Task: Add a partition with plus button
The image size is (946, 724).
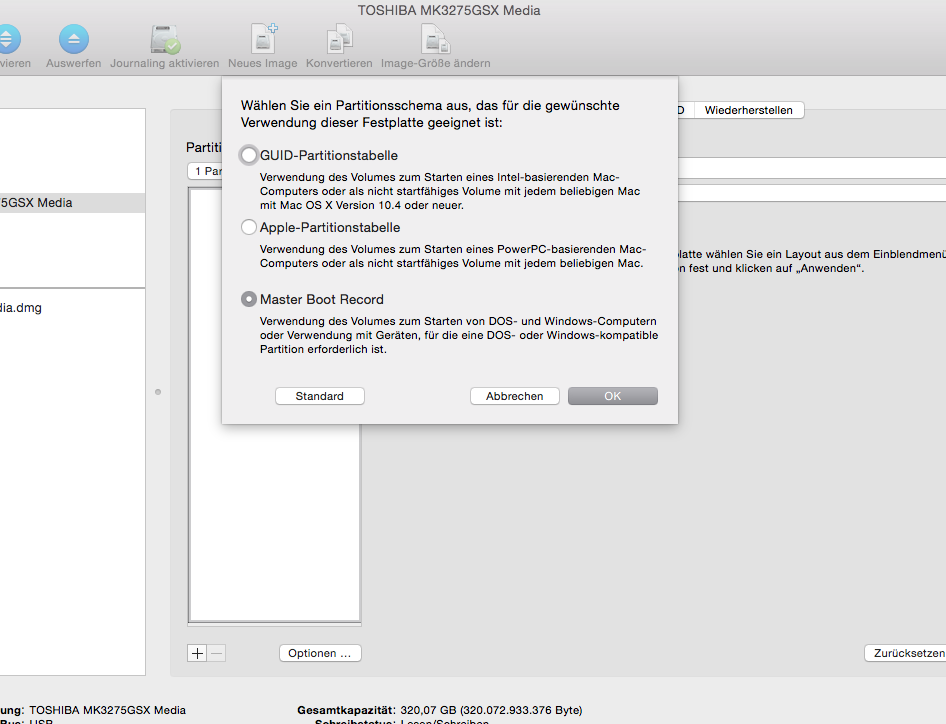Action: tap(197, 653)
